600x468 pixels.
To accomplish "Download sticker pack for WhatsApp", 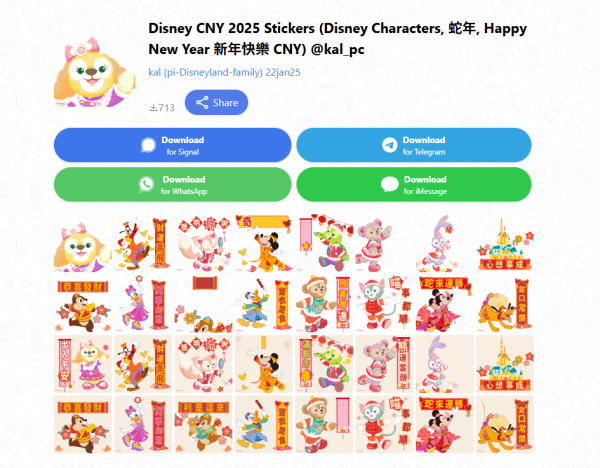I will point(173,184).
